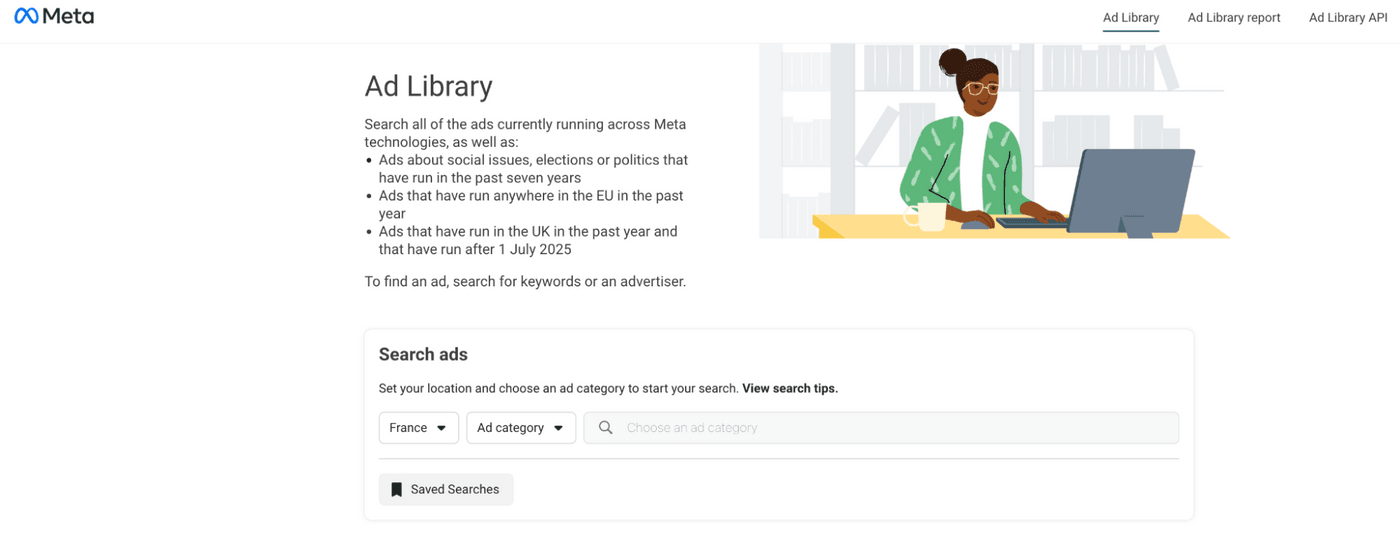Viewport: 1400px width, 544px height.
Task: Click the 'Search ads' section heading
Action: pos(423,355)
